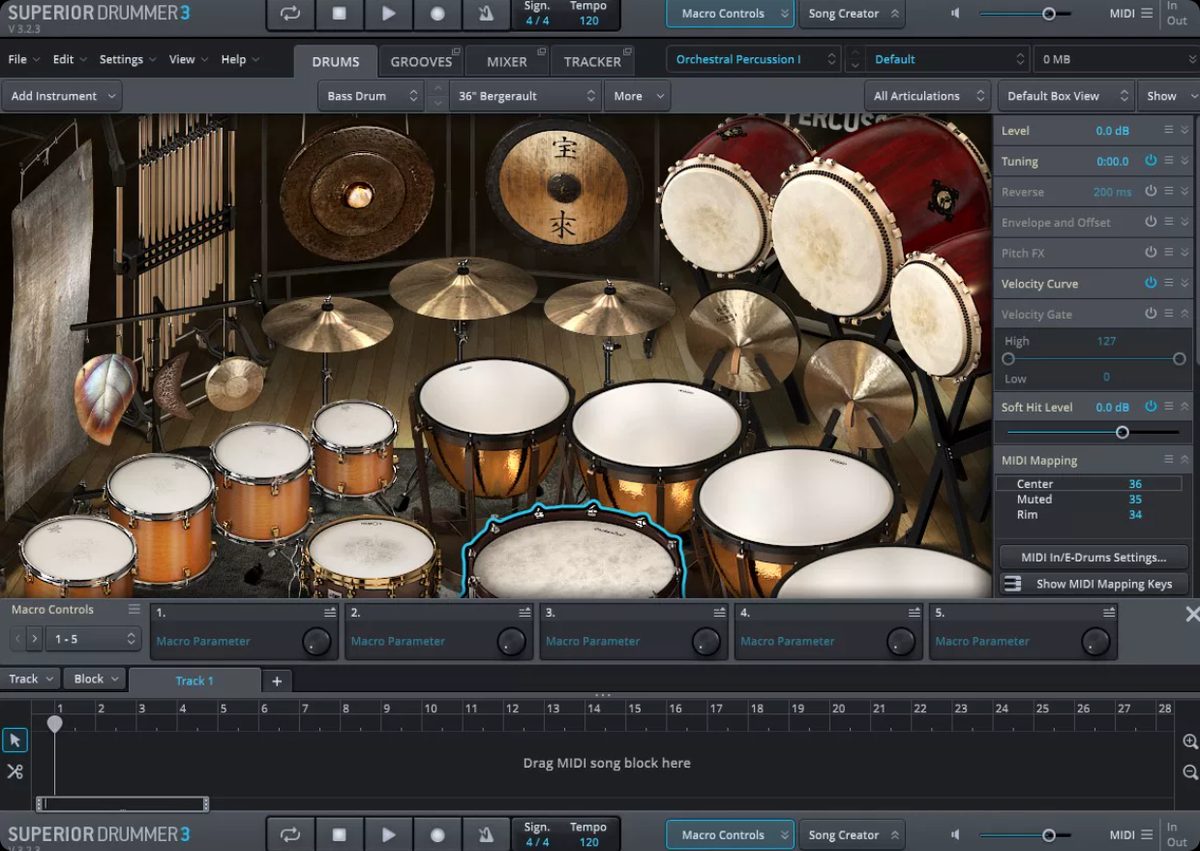Open the Track dropdown menu

[x=31, y=679]
